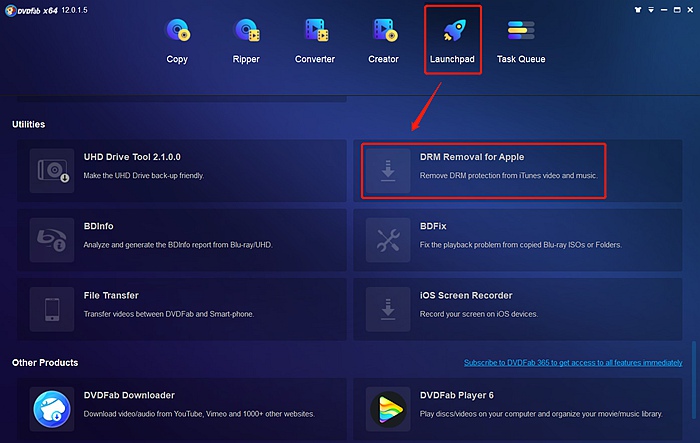Click the DRM Removal download arrow icon
Image resolution: width=700 pixels, height=443 pixels.
coord(388,171)
